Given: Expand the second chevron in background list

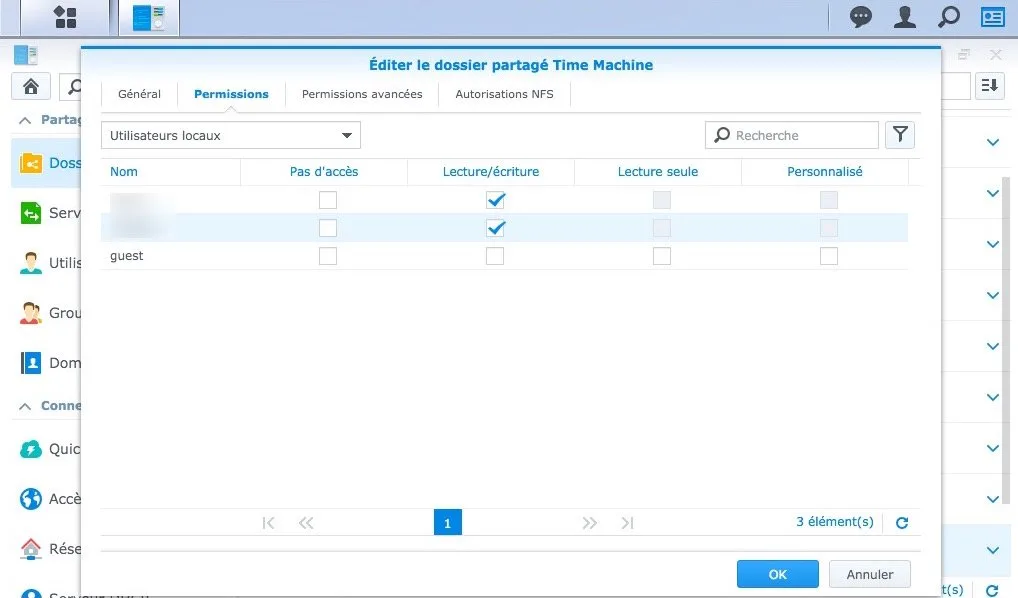Looking at the screenshot, I should 993,193.
